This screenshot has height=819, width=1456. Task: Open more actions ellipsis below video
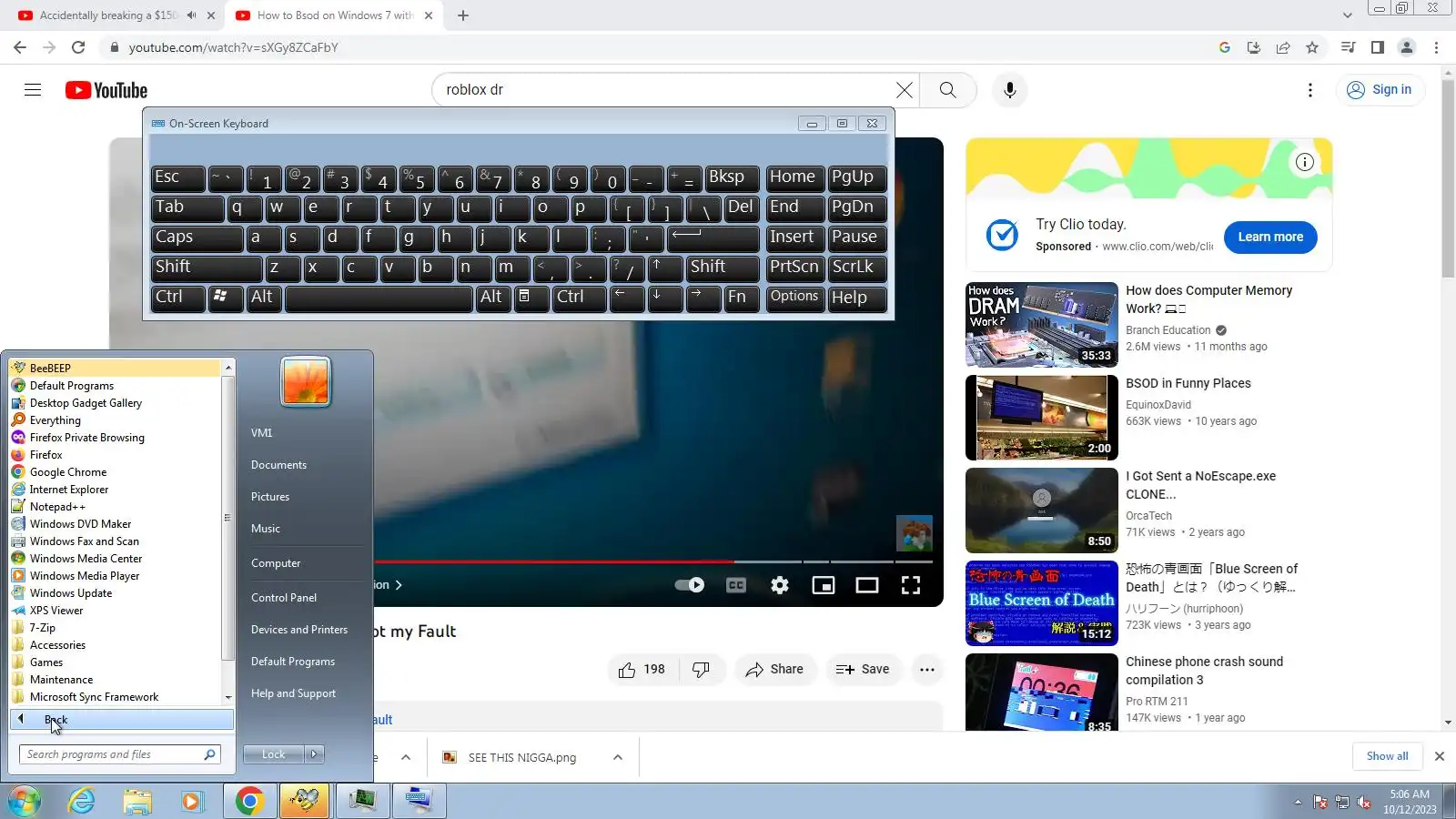(x=926, y=669)
